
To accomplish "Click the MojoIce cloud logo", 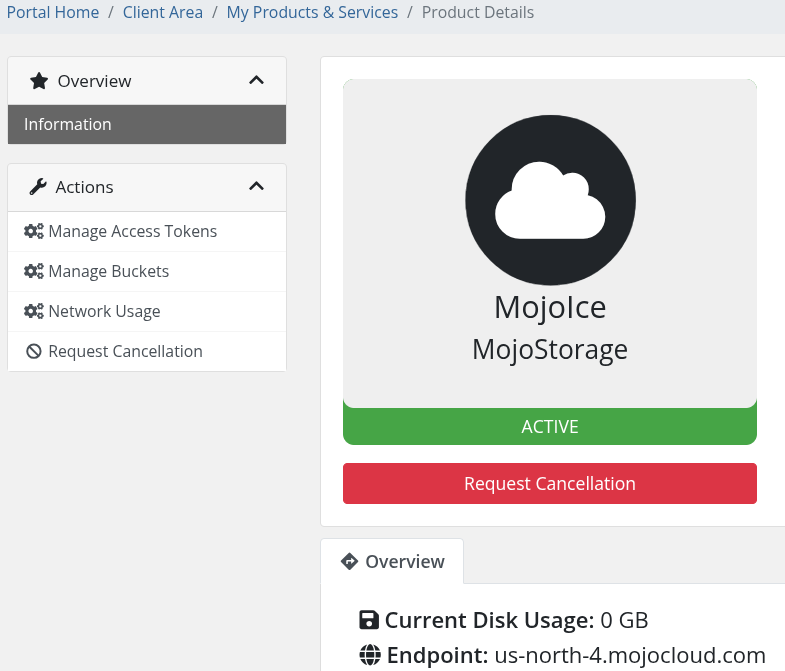I will pyautogui.click(x=550, y=200).
